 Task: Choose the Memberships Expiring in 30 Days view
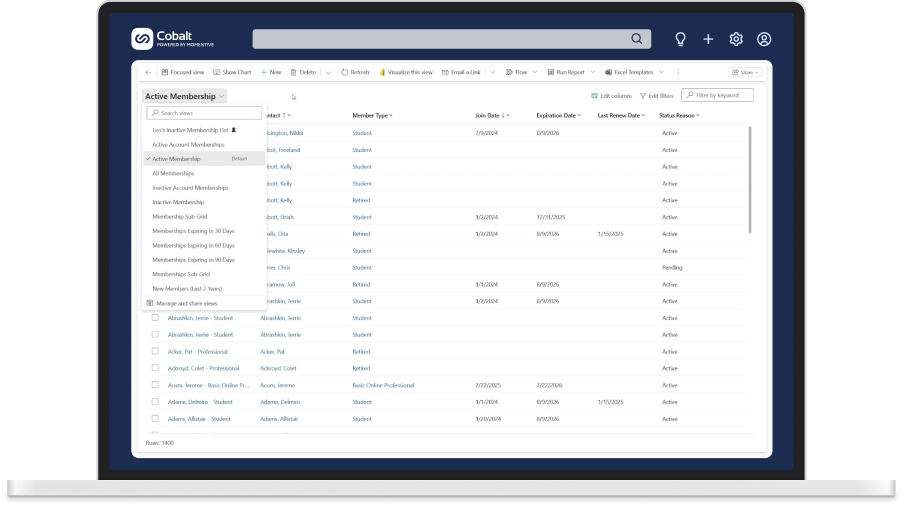[193, 231]
